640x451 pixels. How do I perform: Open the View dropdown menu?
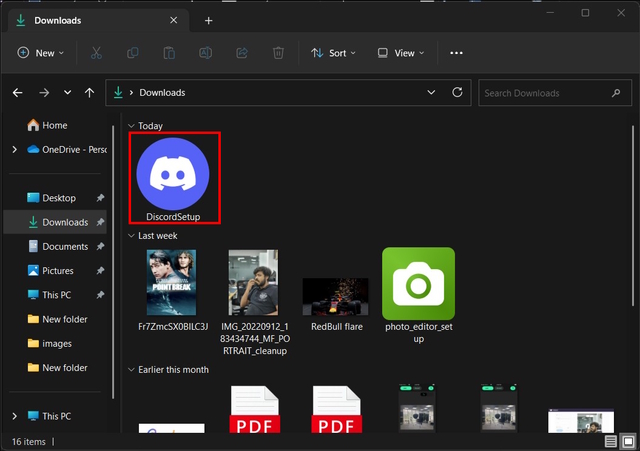401,53
